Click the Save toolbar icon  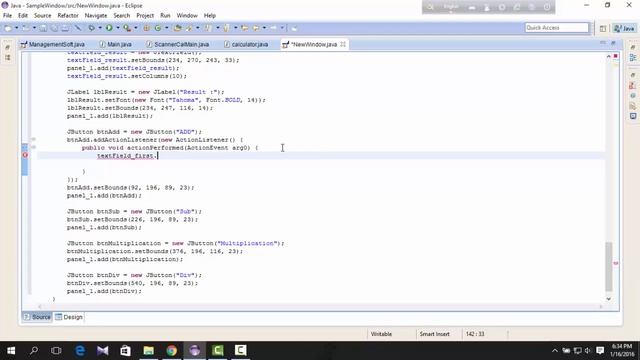(x=43, y=28)
